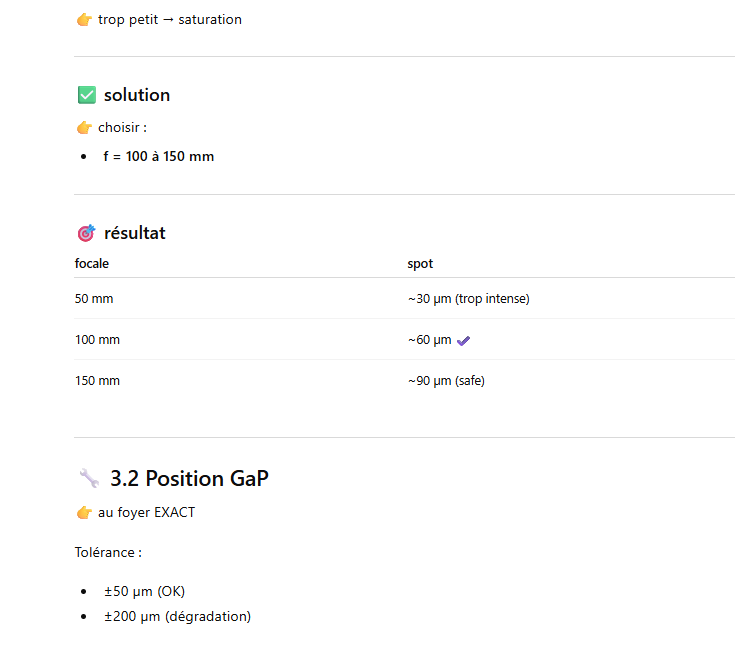Click the 'spot' column header

point(420,264)
